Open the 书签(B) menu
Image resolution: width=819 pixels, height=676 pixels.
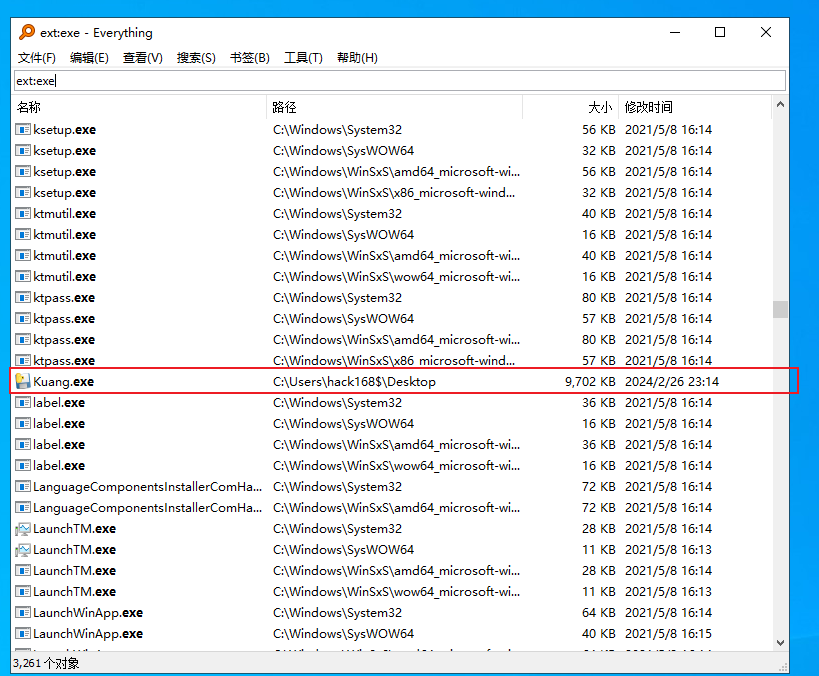pyautogui.click(x=250, y=57)
